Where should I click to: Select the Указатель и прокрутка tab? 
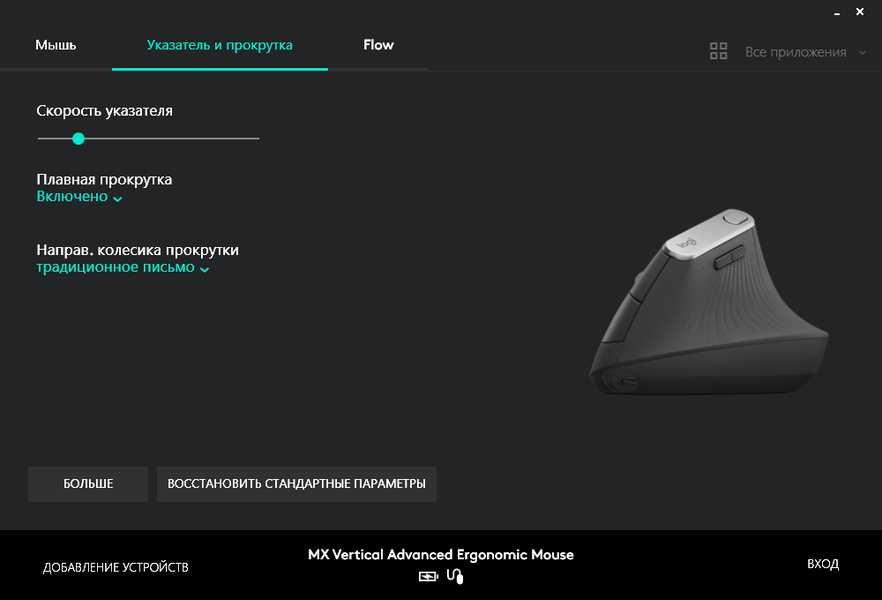pos(219,45)
